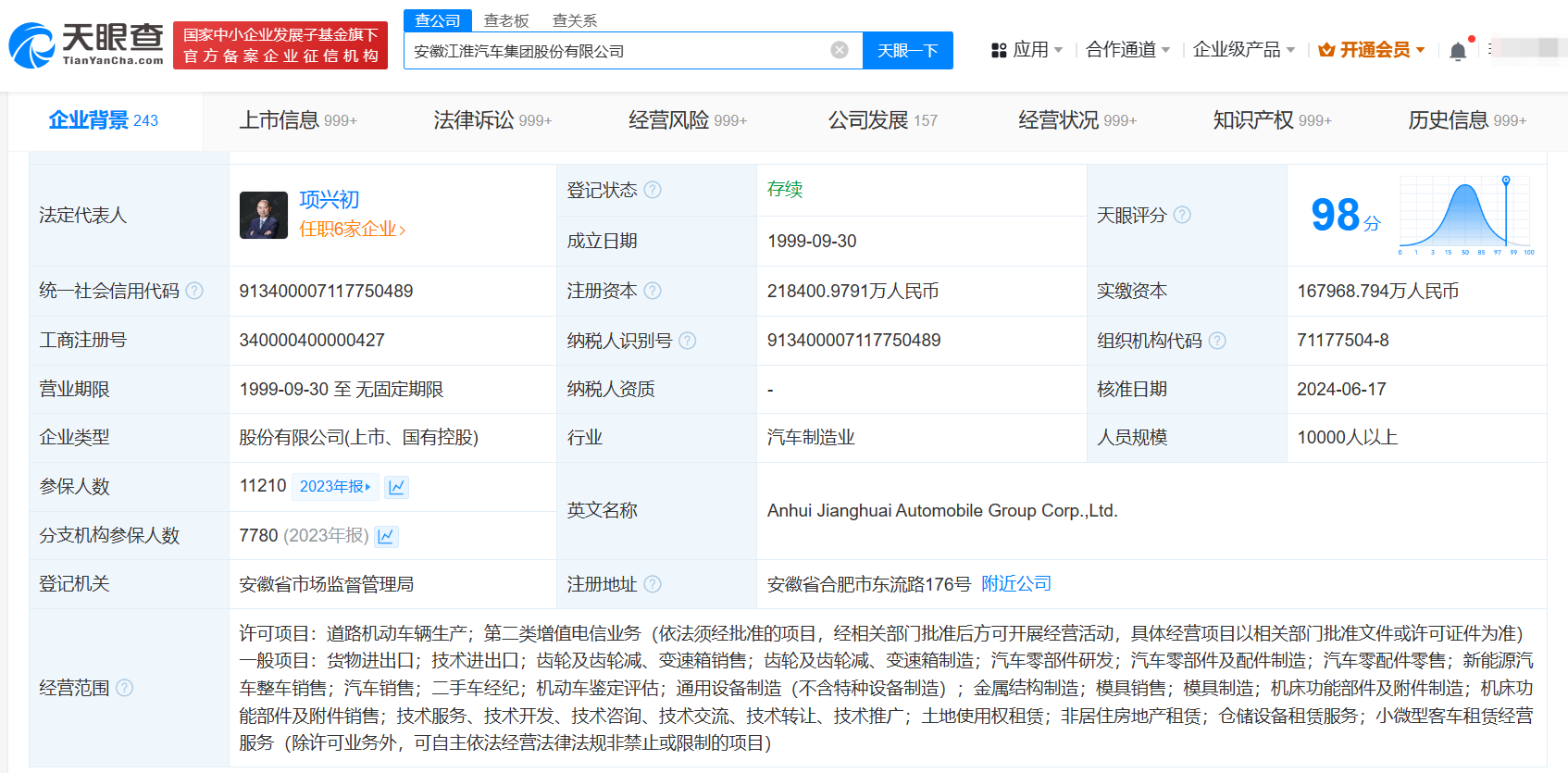The image size is (1568, 773).
Task: Click the organization code 71177504-8
Action: 1343,341
